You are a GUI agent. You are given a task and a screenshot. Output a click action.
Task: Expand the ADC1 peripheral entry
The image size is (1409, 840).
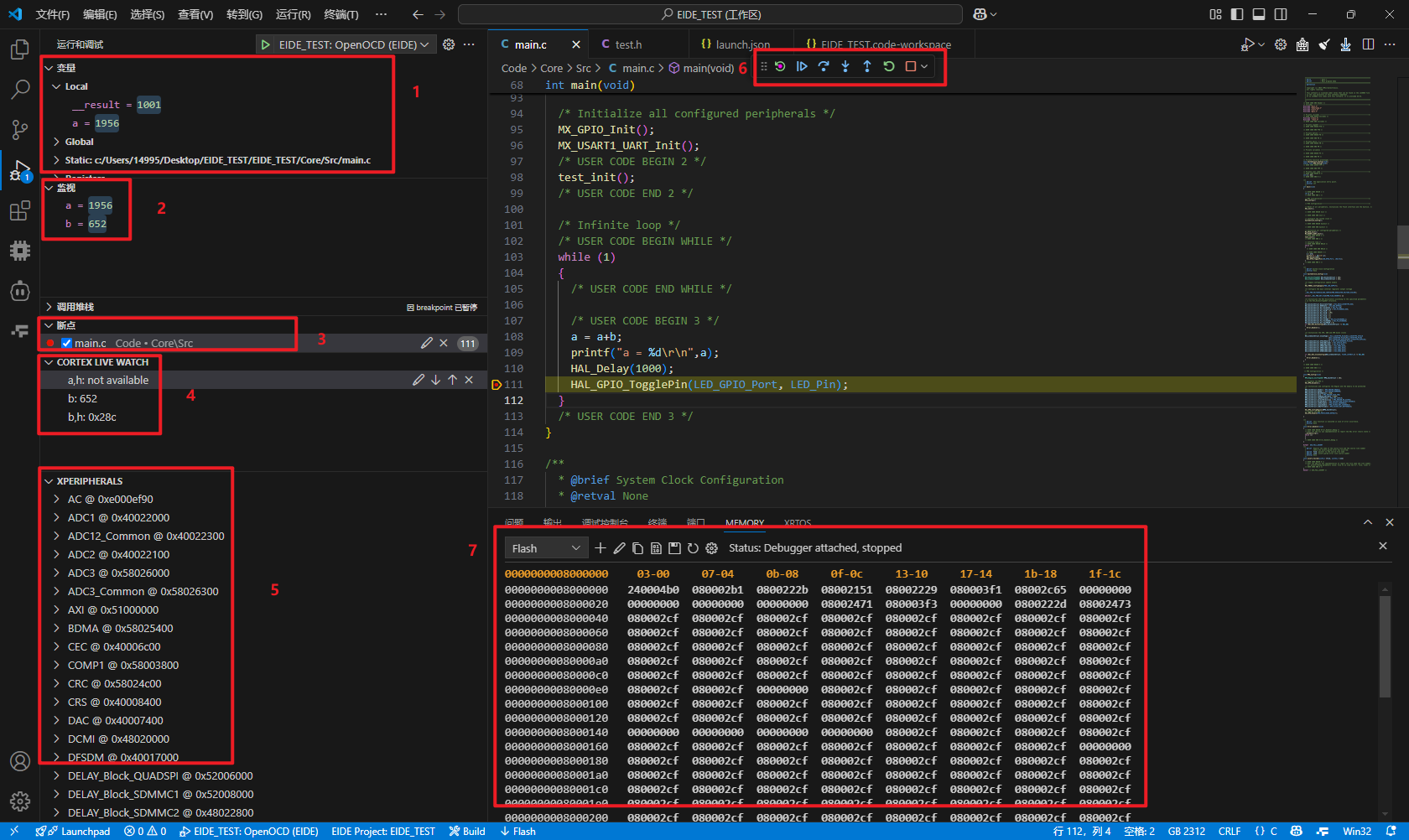click(x=56, y=517)
